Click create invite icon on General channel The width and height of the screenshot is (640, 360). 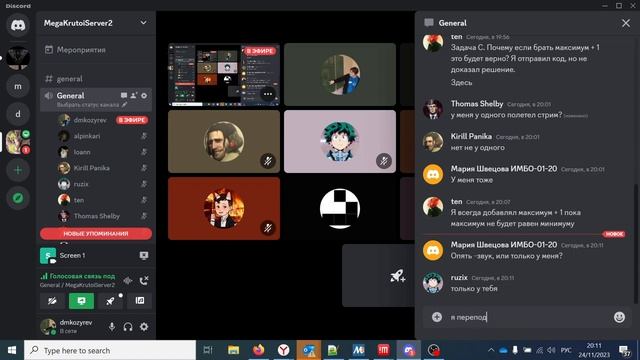134,96
